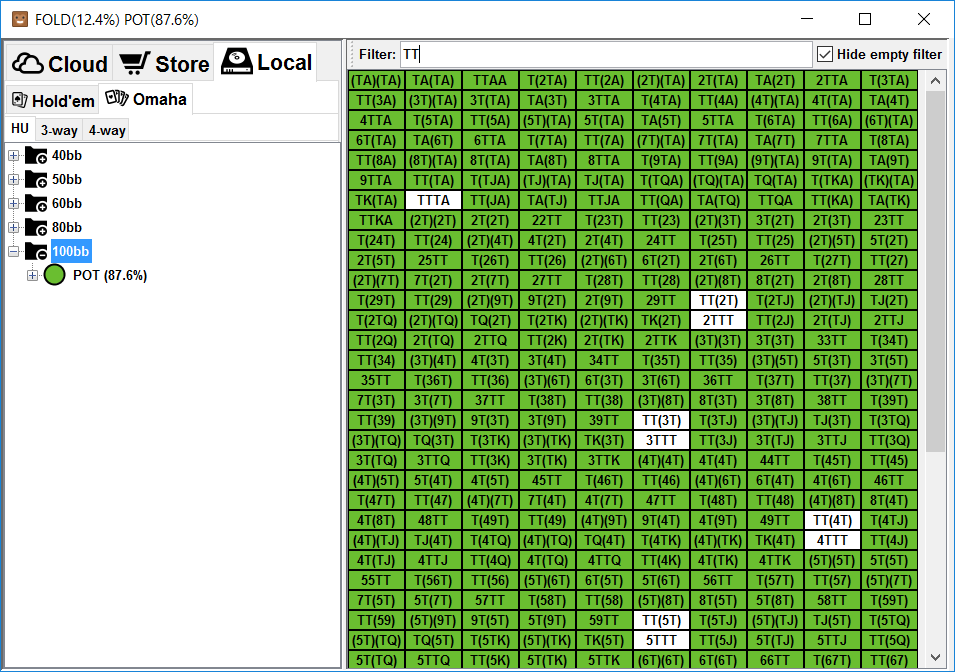Collapse the 100bb tree node
955x672 pixels.
13,252
